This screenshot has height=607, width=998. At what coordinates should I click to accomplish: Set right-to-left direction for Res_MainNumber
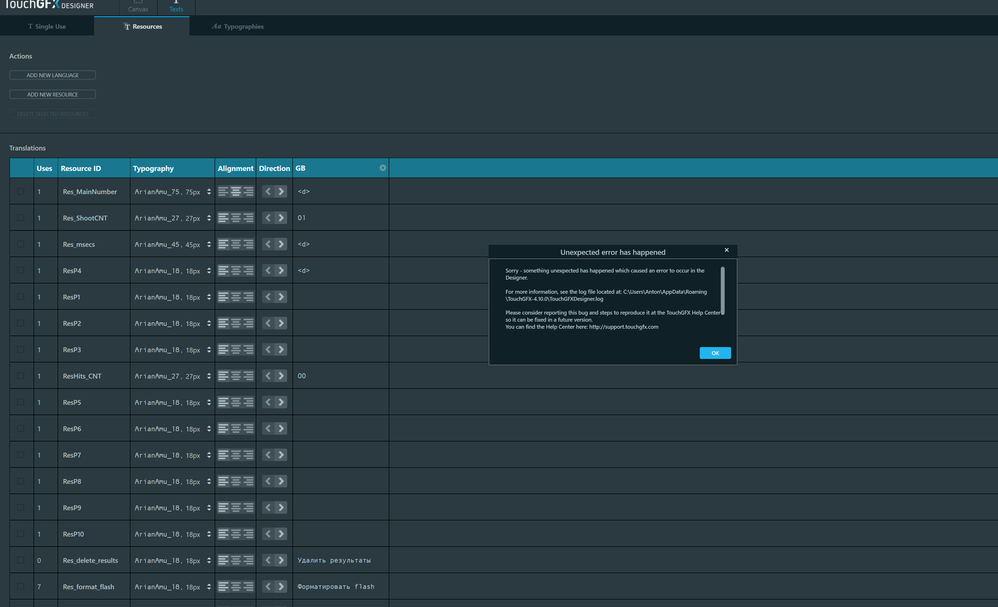click(x=268, y=192)
